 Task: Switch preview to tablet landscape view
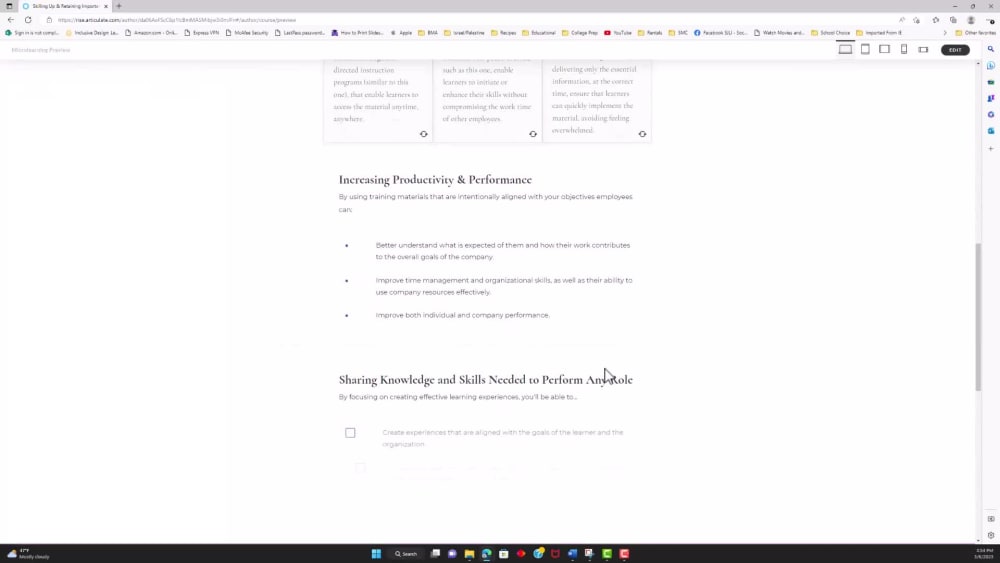(x=885, y=49)
